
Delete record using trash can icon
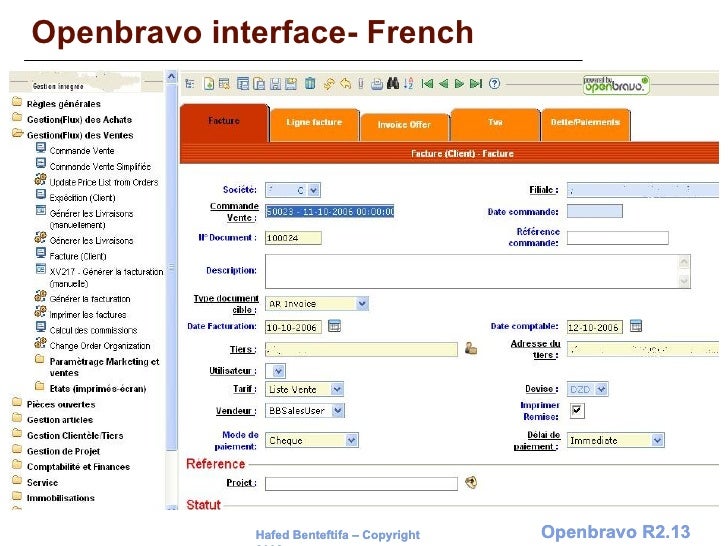310,84
